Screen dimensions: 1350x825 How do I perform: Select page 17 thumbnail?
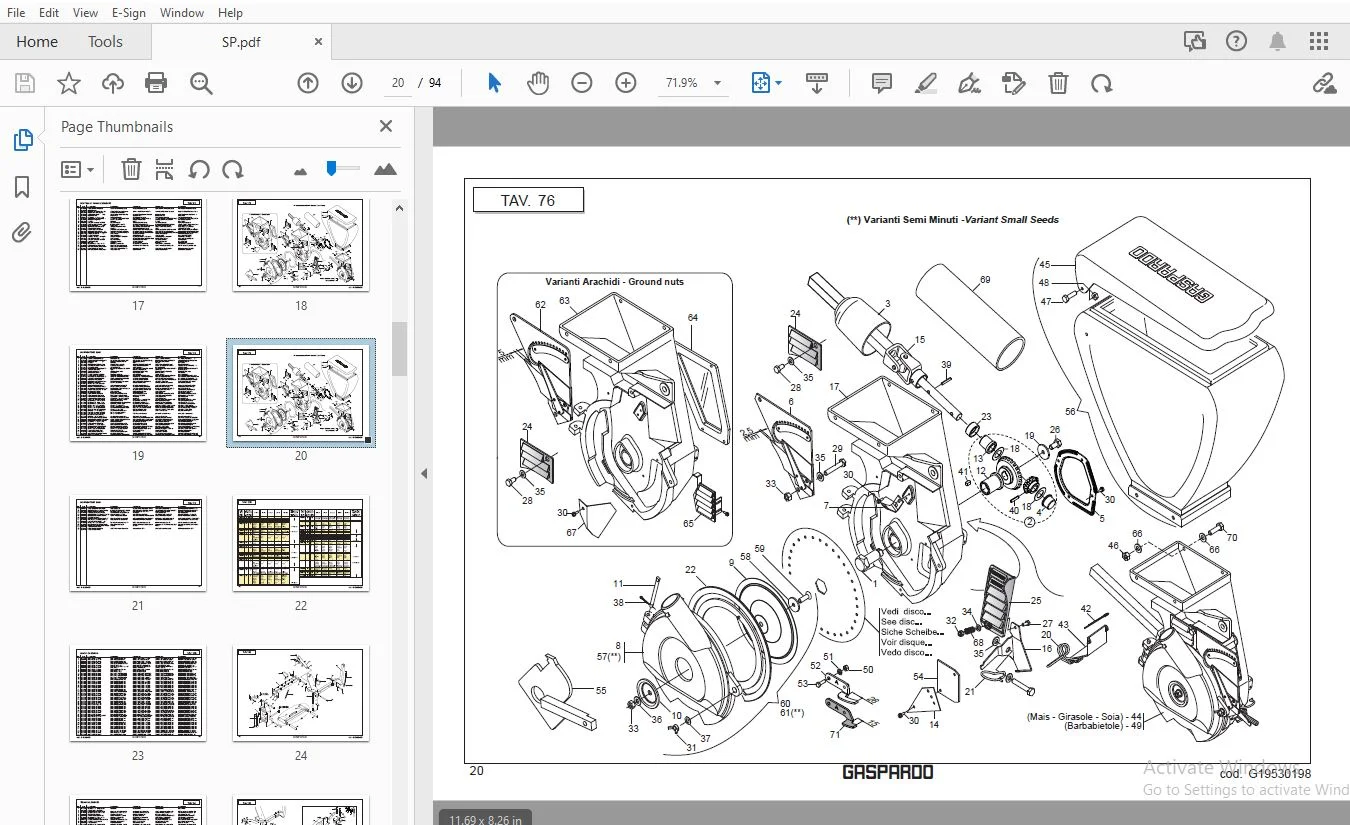pos(138,244)
